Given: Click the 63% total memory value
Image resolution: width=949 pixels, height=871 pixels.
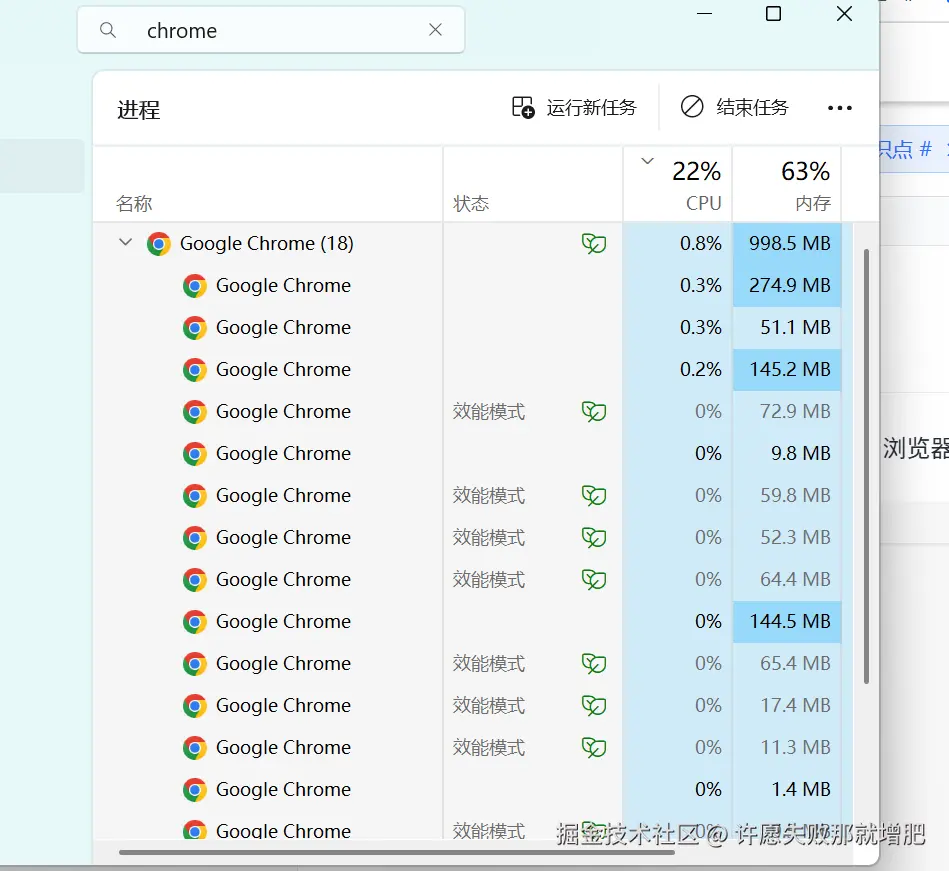Looking at the screenshot, I should [x=806, y=171].
